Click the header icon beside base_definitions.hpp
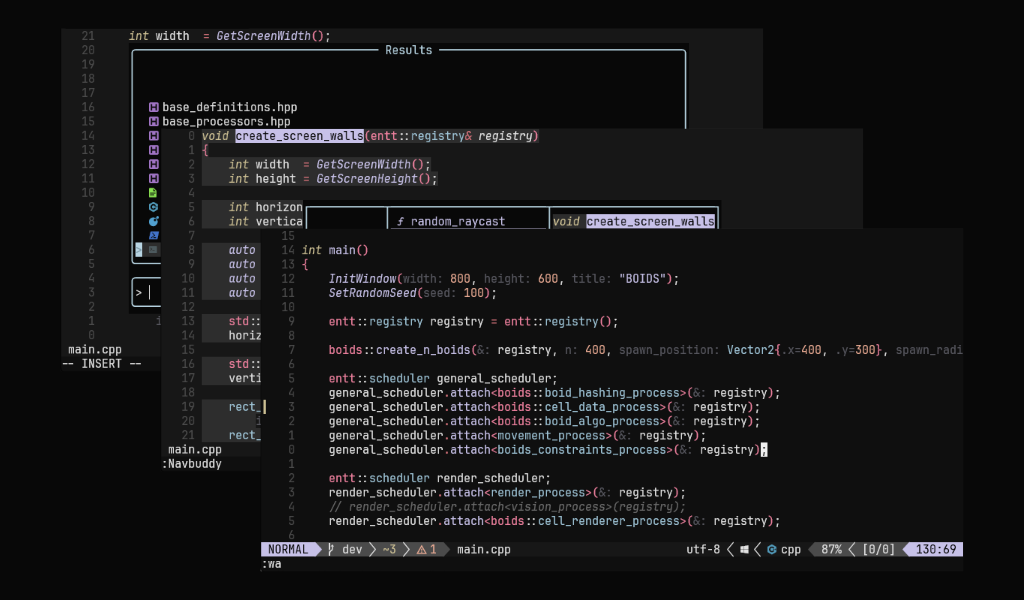Image resolution: width=1024 pixels, height=600 pixels. point(153,107)
